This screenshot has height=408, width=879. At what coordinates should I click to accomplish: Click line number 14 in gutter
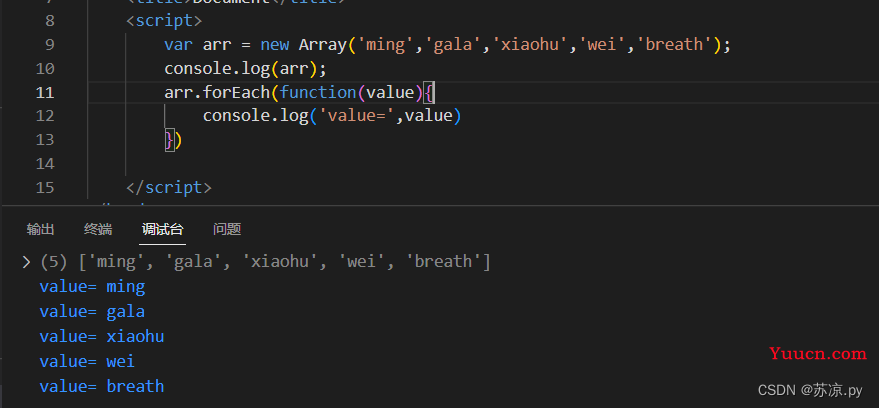45,164
